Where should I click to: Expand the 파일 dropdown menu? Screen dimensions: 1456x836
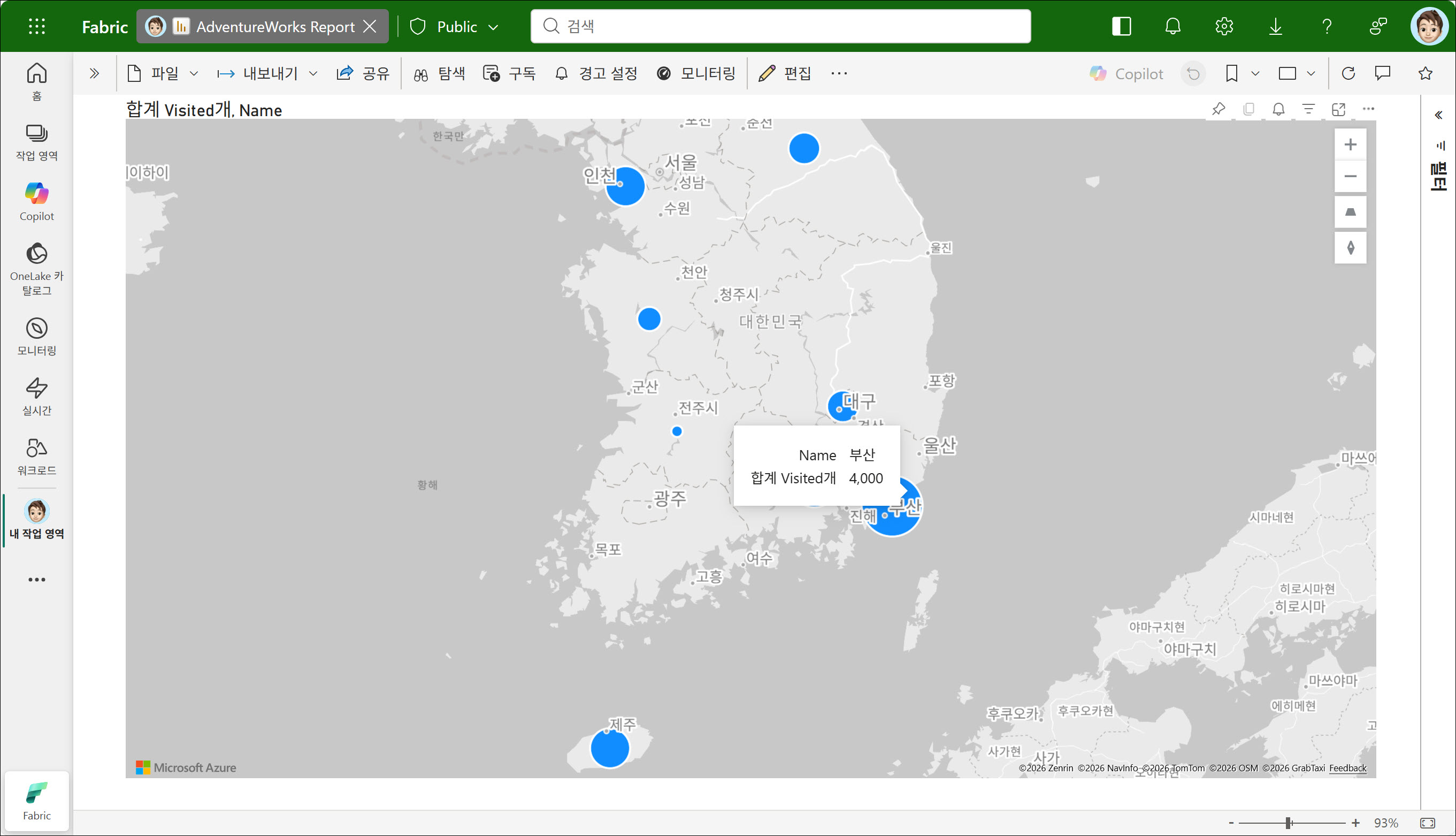point(163,73)
